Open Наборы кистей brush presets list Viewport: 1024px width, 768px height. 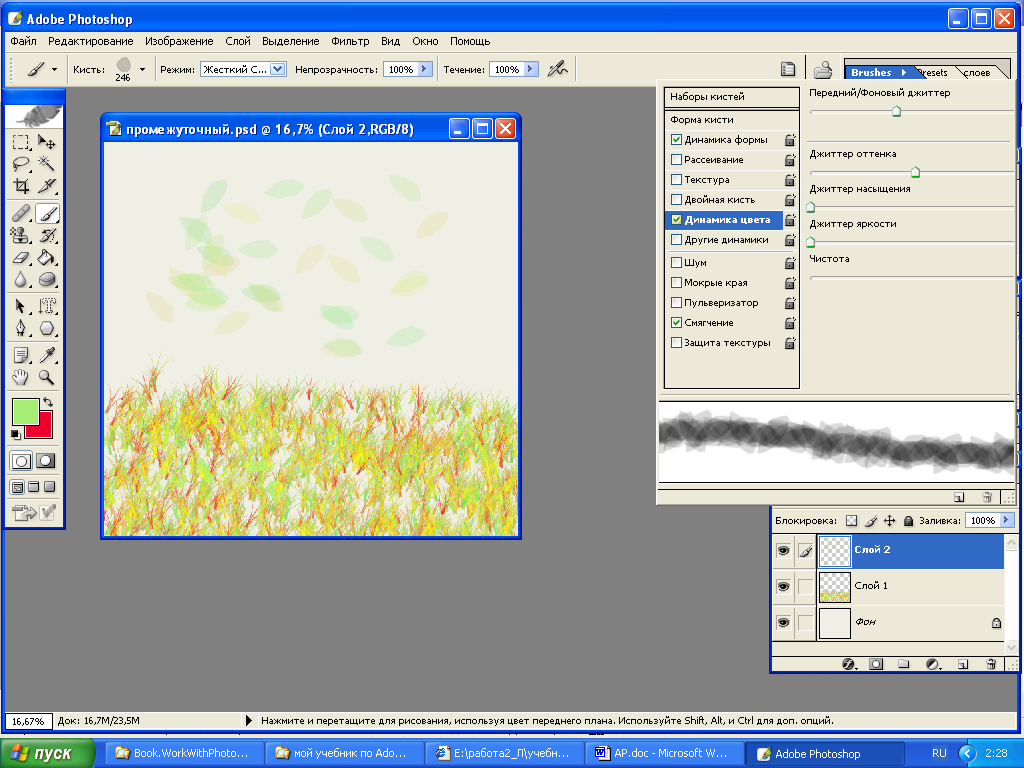[x=707, y=97]
